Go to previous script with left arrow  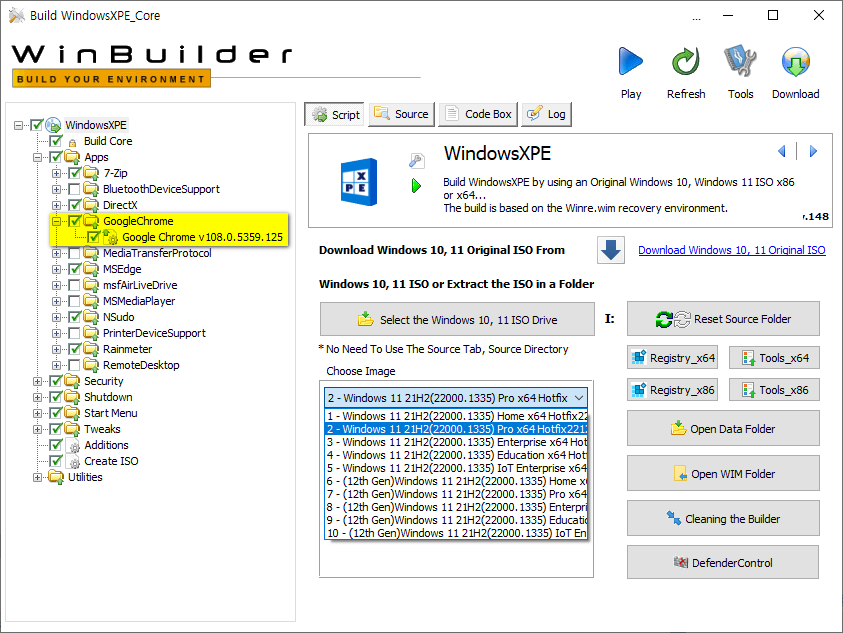coord(782,152)
